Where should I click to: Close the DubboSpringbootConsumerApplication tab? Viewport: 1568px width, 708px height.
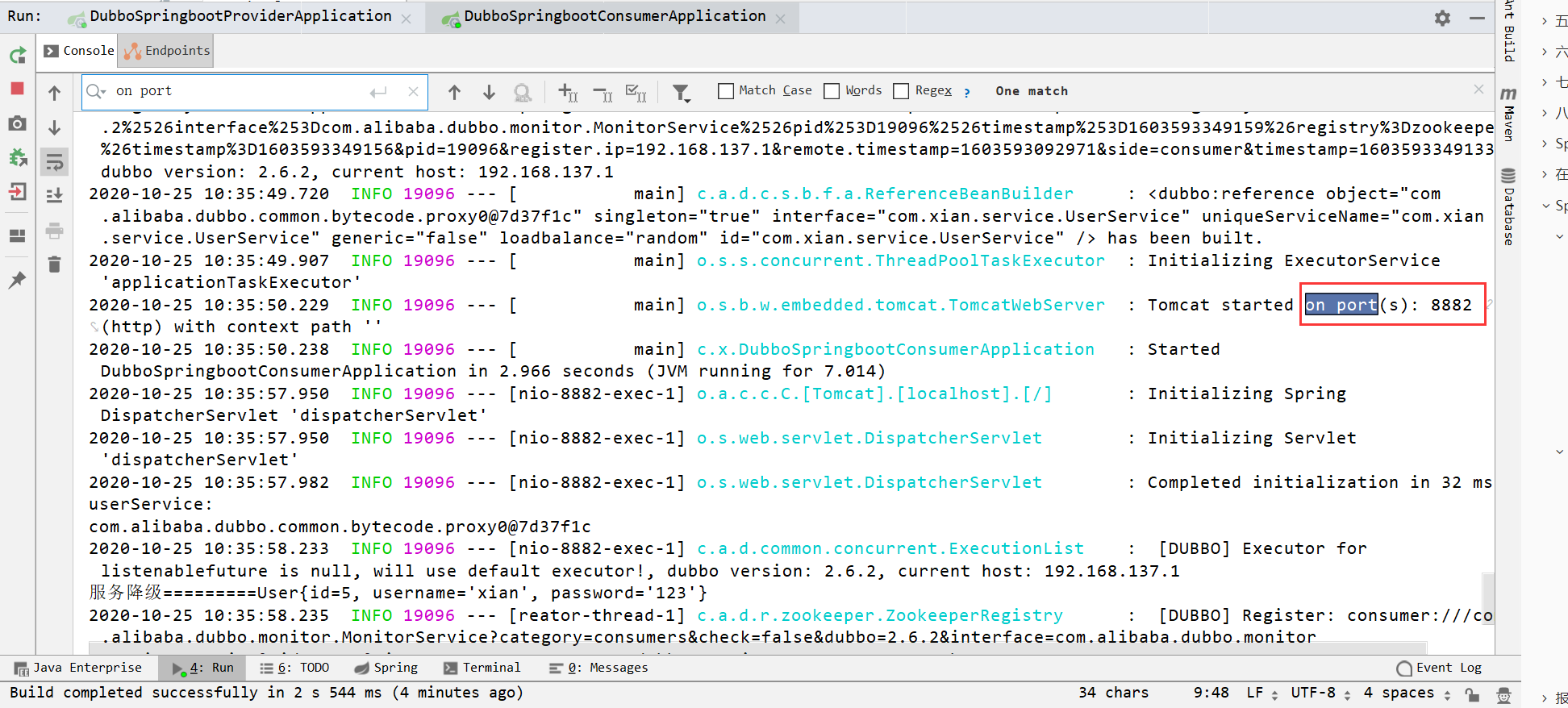[x=780, y=19]
